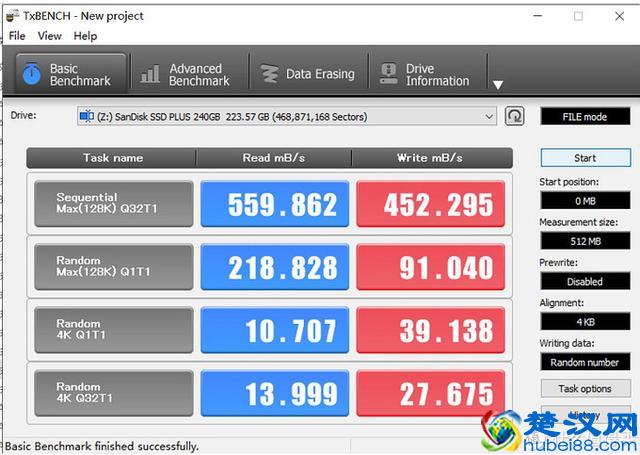Click the TxBENCH app icon in title bar
The image size is (640, 455).
tap(12, 15)
